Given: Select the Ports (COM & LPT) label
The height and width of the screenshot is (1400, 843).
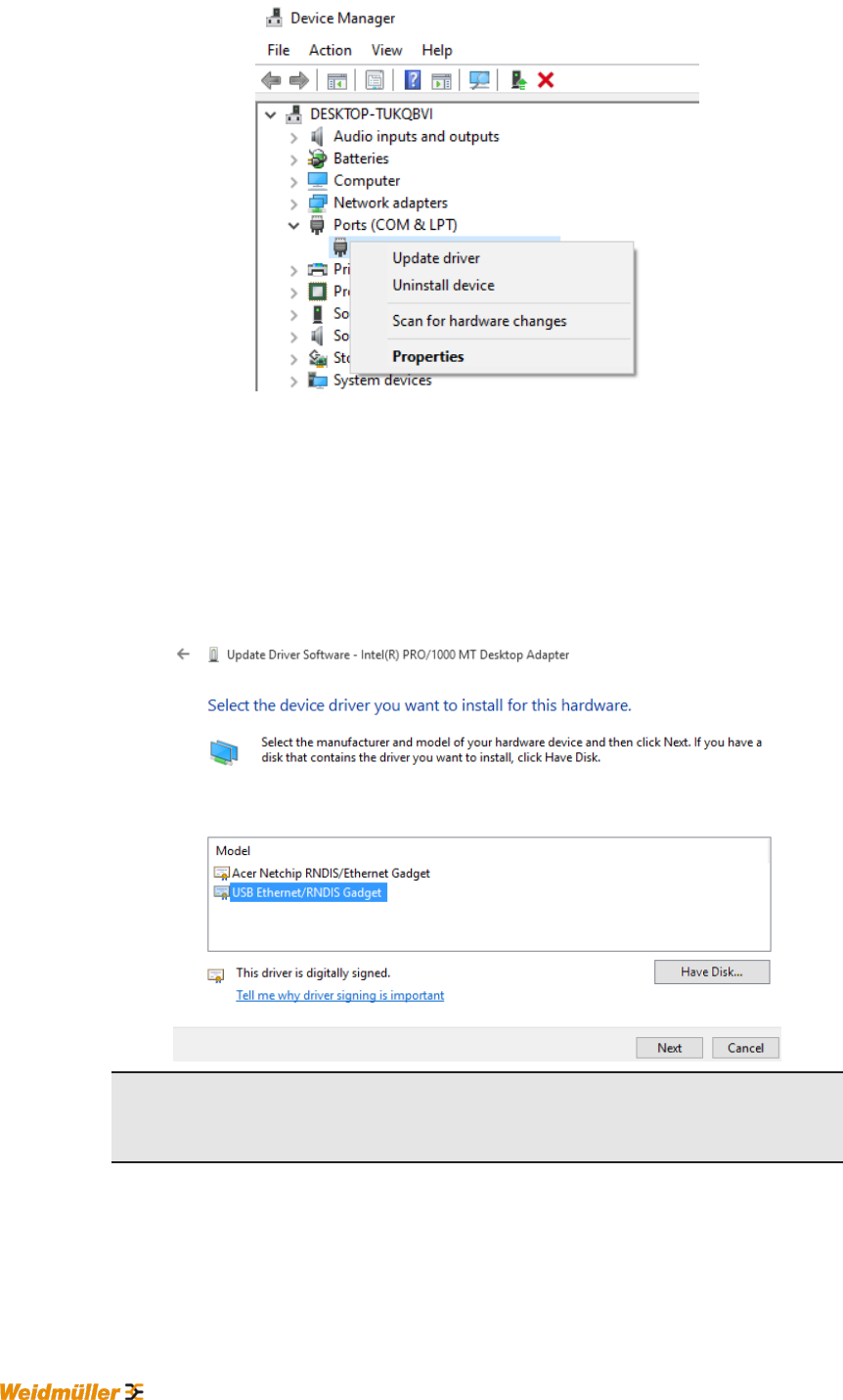Looking at the screenshot, I should click(x=395, y=225).
